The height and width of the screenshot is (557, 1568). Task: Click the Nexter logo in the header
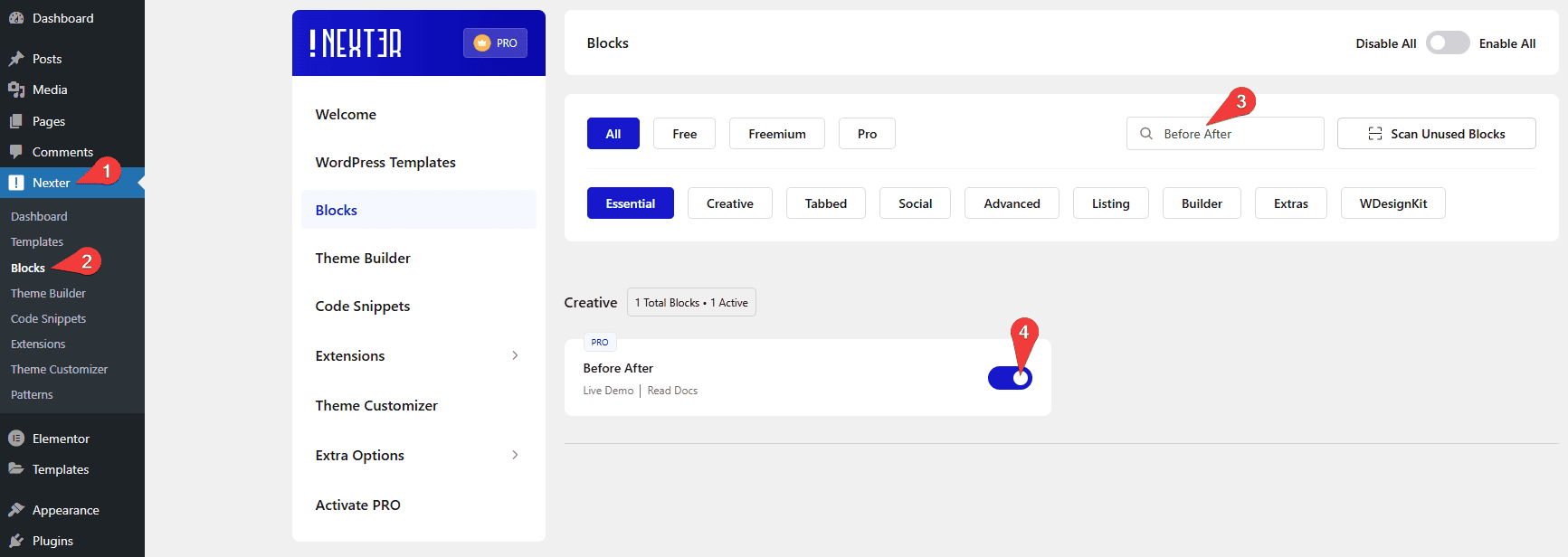click(x=356, y=43)
